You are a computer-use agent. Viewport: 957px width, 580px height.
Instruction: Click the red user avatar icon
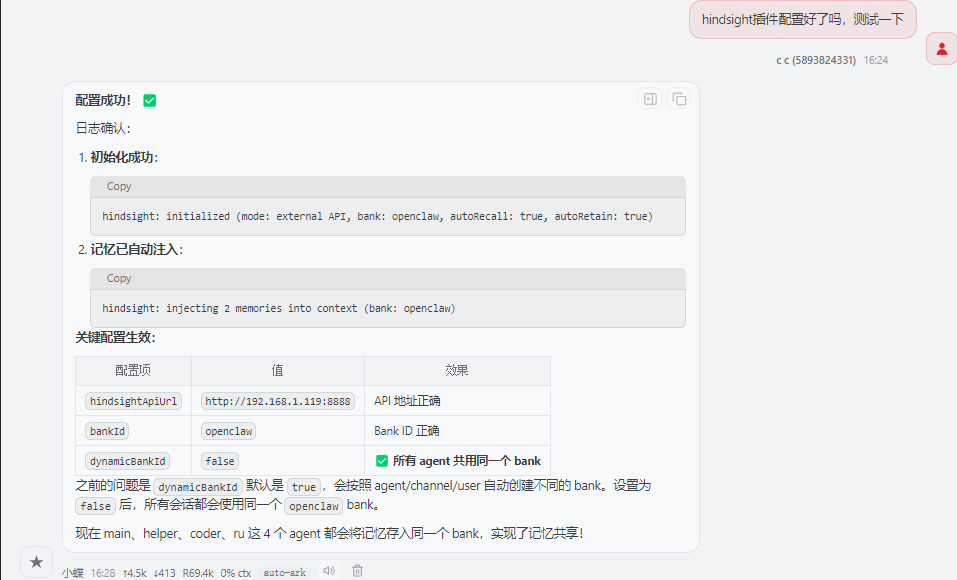coord(941,47)
